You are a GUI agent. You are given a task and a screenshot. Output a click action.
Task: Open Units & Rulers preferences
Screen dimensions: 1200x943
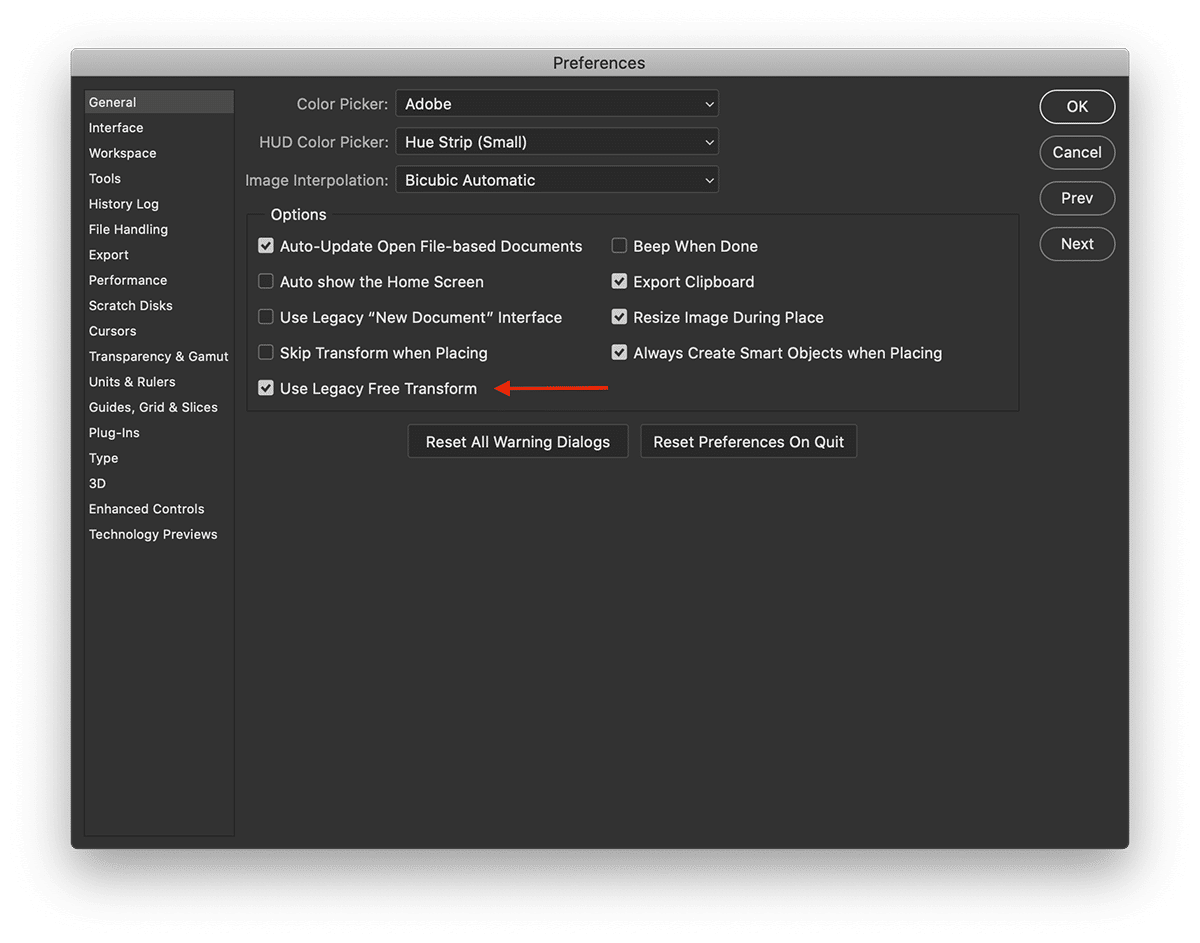160,382
